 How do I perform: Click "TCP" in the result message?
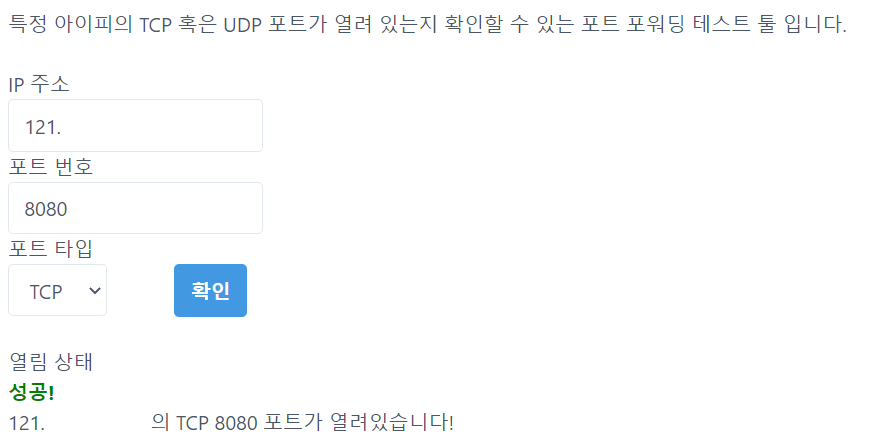click(x=192, y=422)
